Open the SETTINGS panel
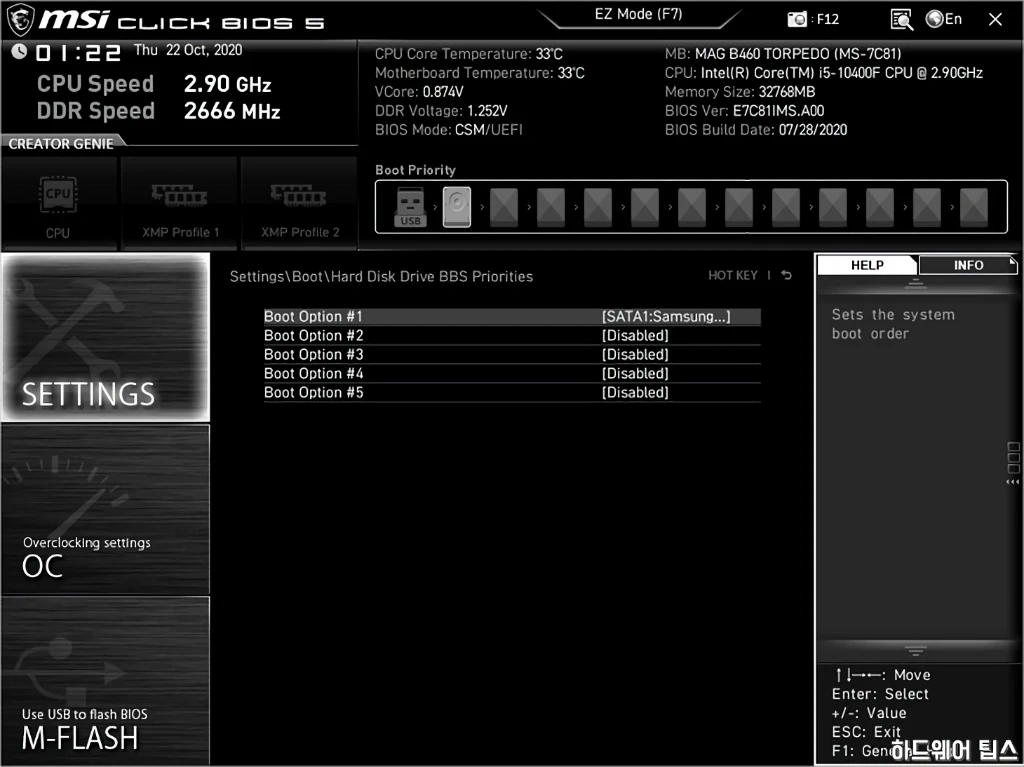 tap(105, 337)
